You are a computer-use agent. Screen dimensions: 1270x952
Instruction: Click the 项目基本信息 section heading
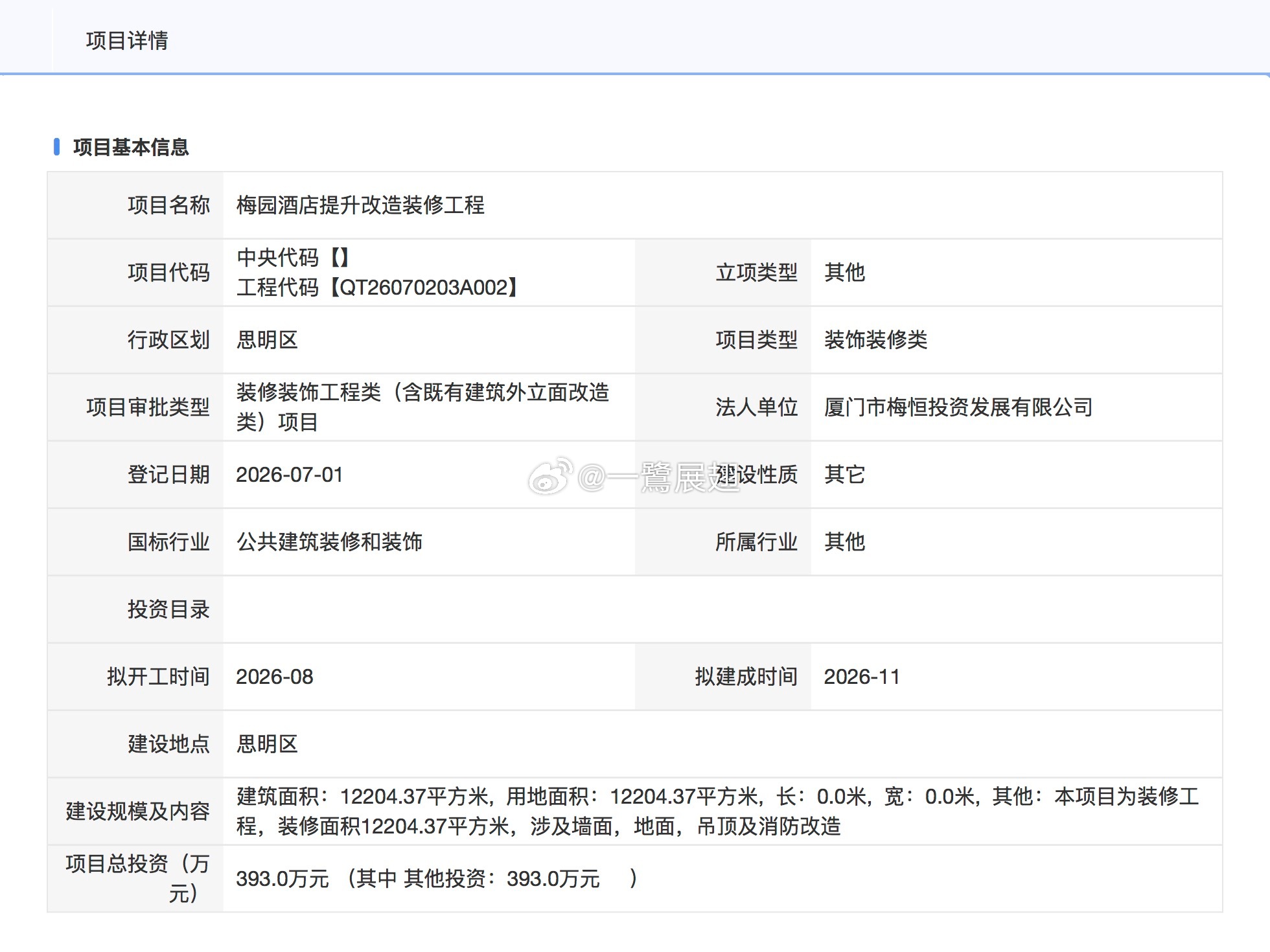131,147
